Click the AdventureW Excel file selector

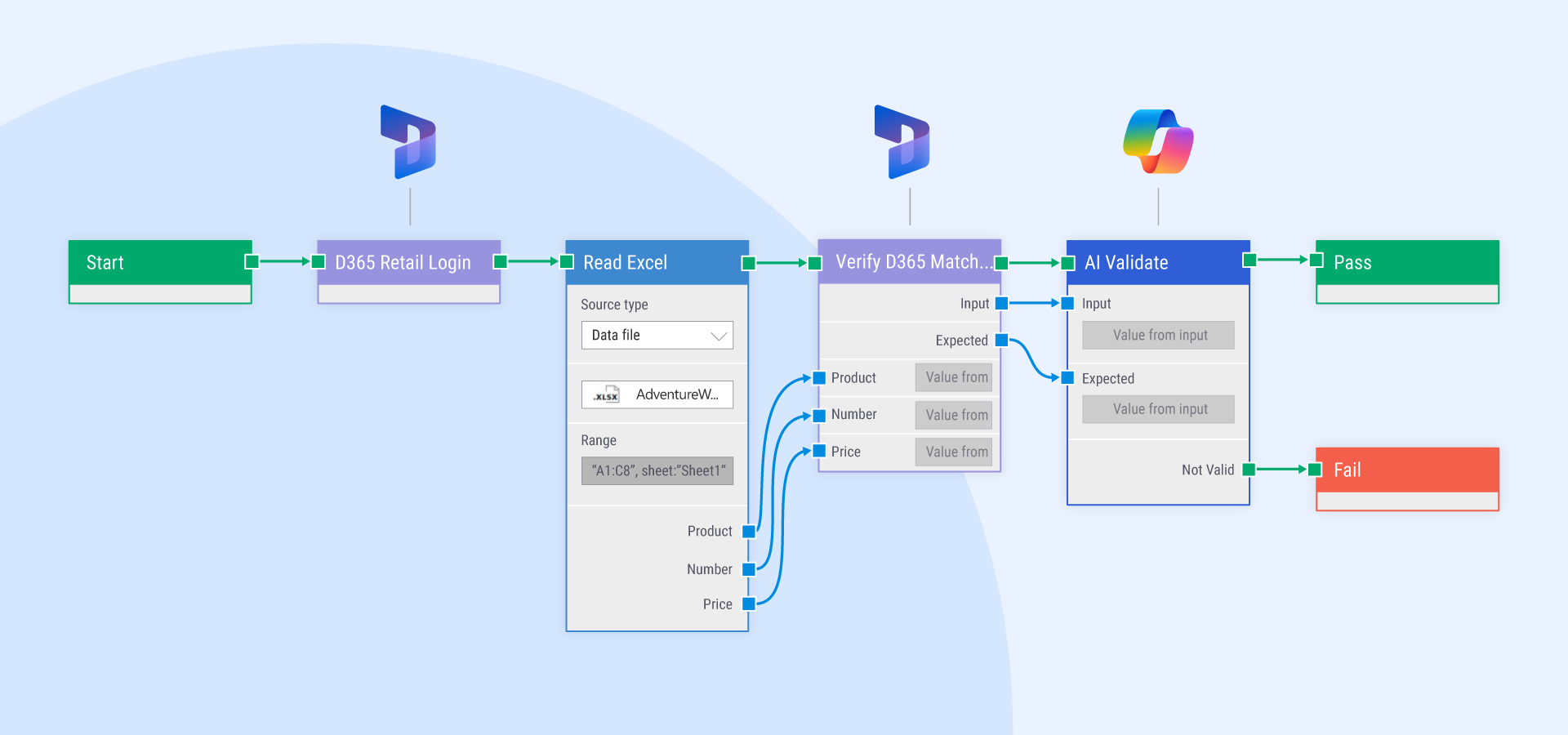pyautogui.click(x=657, y=394)
